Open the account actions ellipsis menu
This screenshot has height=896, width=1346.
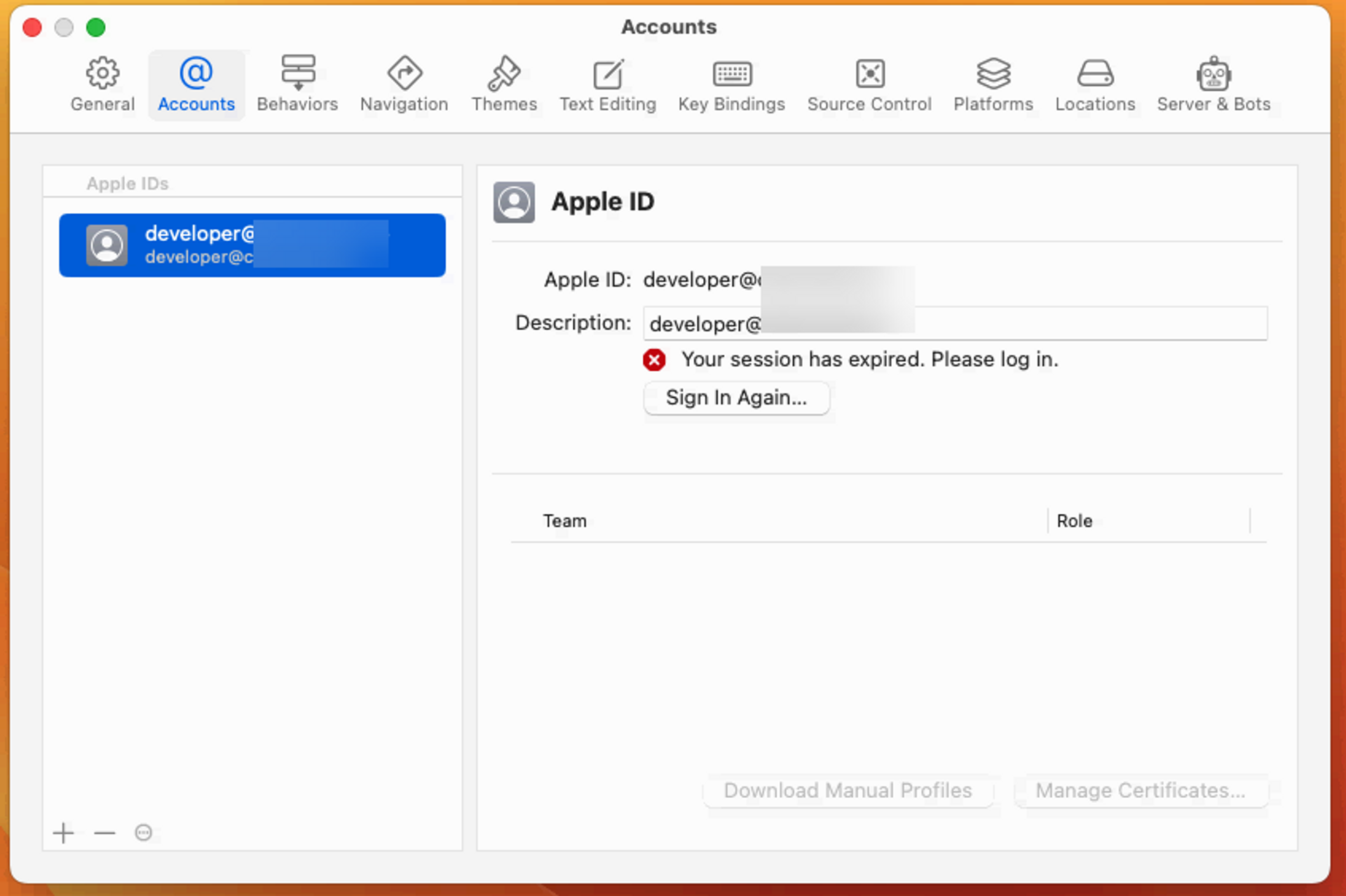click(x=144, y=833)
